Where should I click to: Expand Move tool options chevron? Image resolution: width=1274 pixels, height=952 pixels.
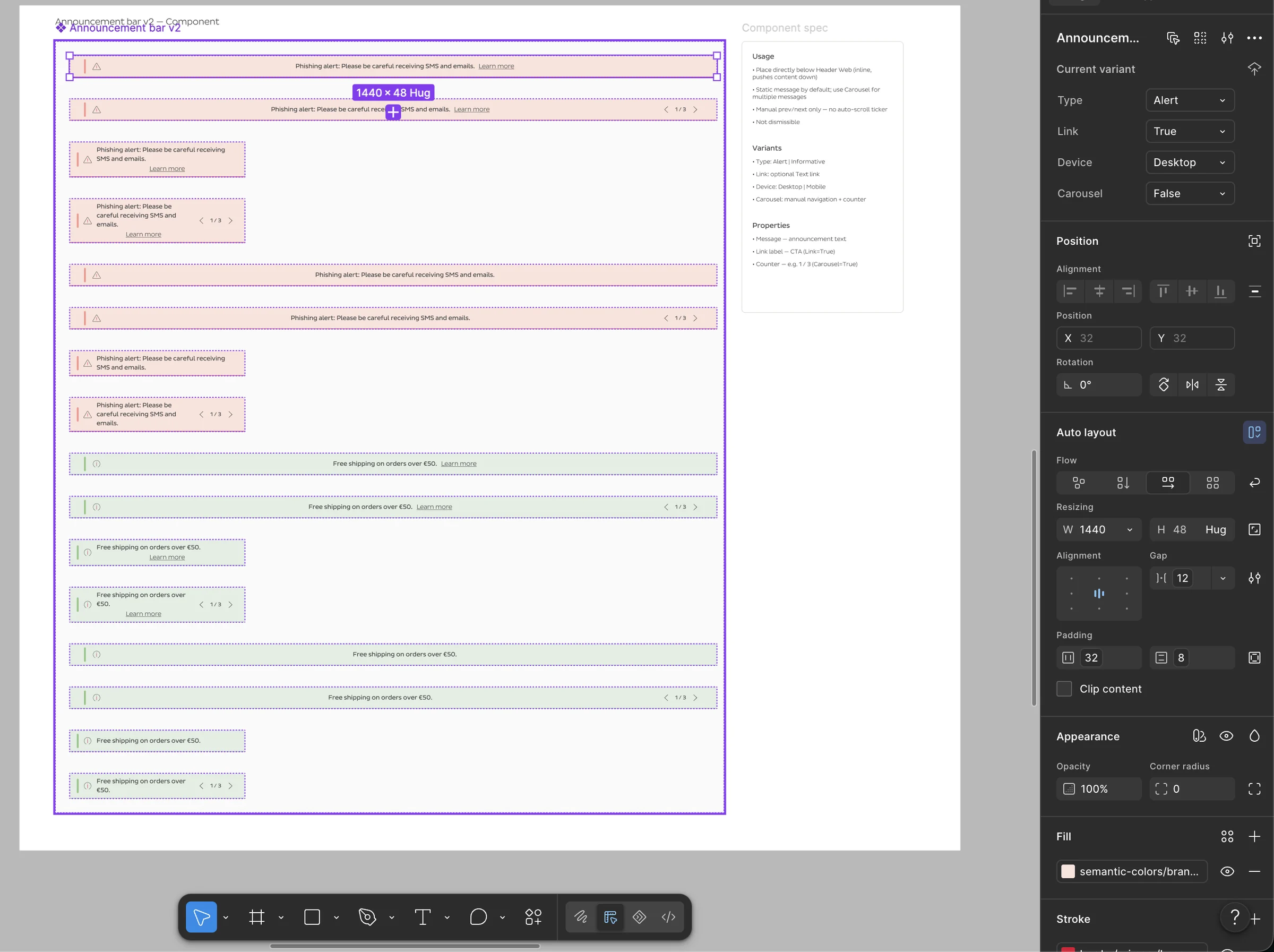[226, 917]
